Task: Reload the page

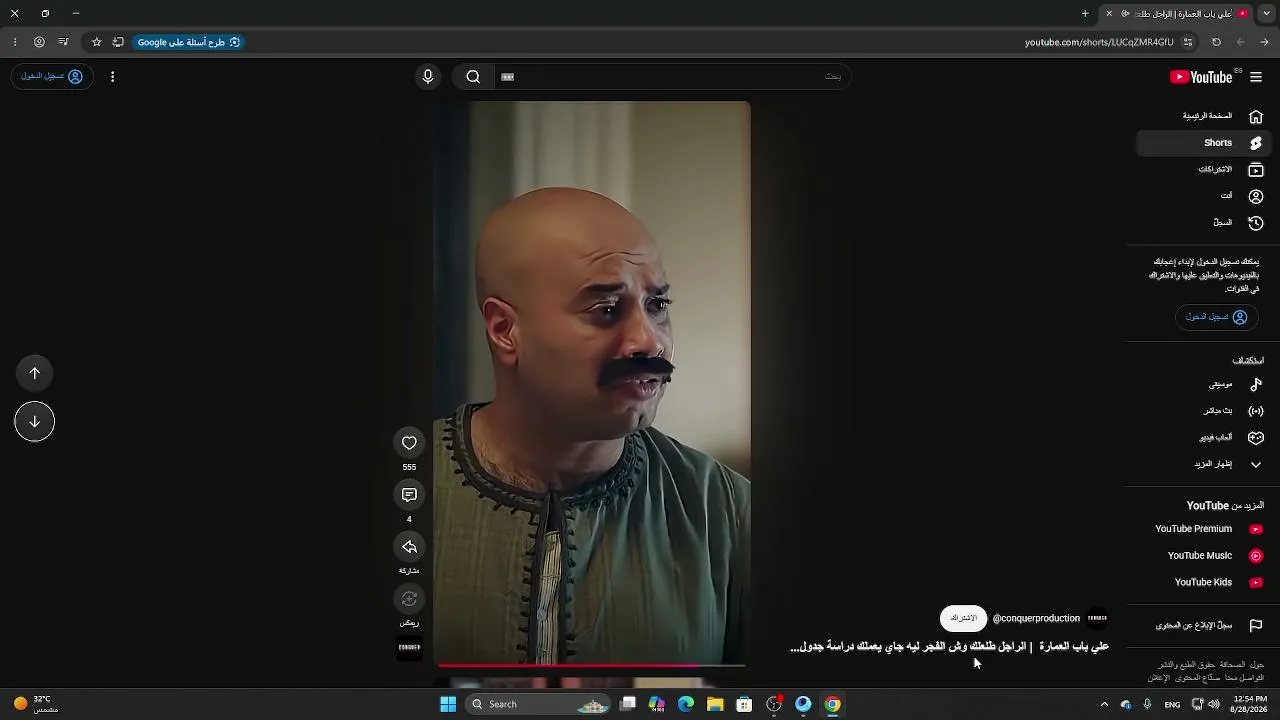Action: click(x=1216, y=42)
